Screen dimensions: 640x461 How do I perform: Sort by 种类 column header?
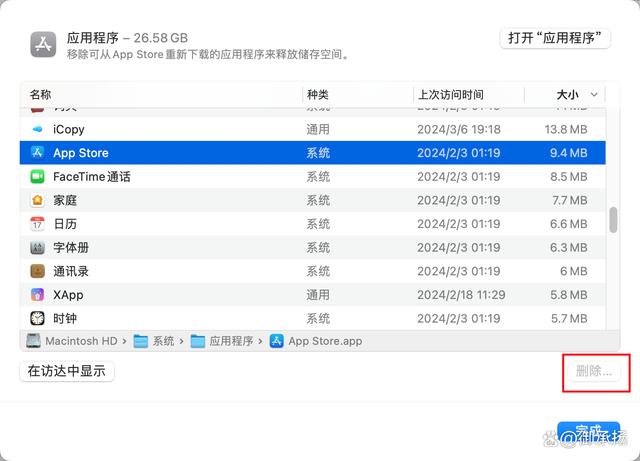point(318,95)
